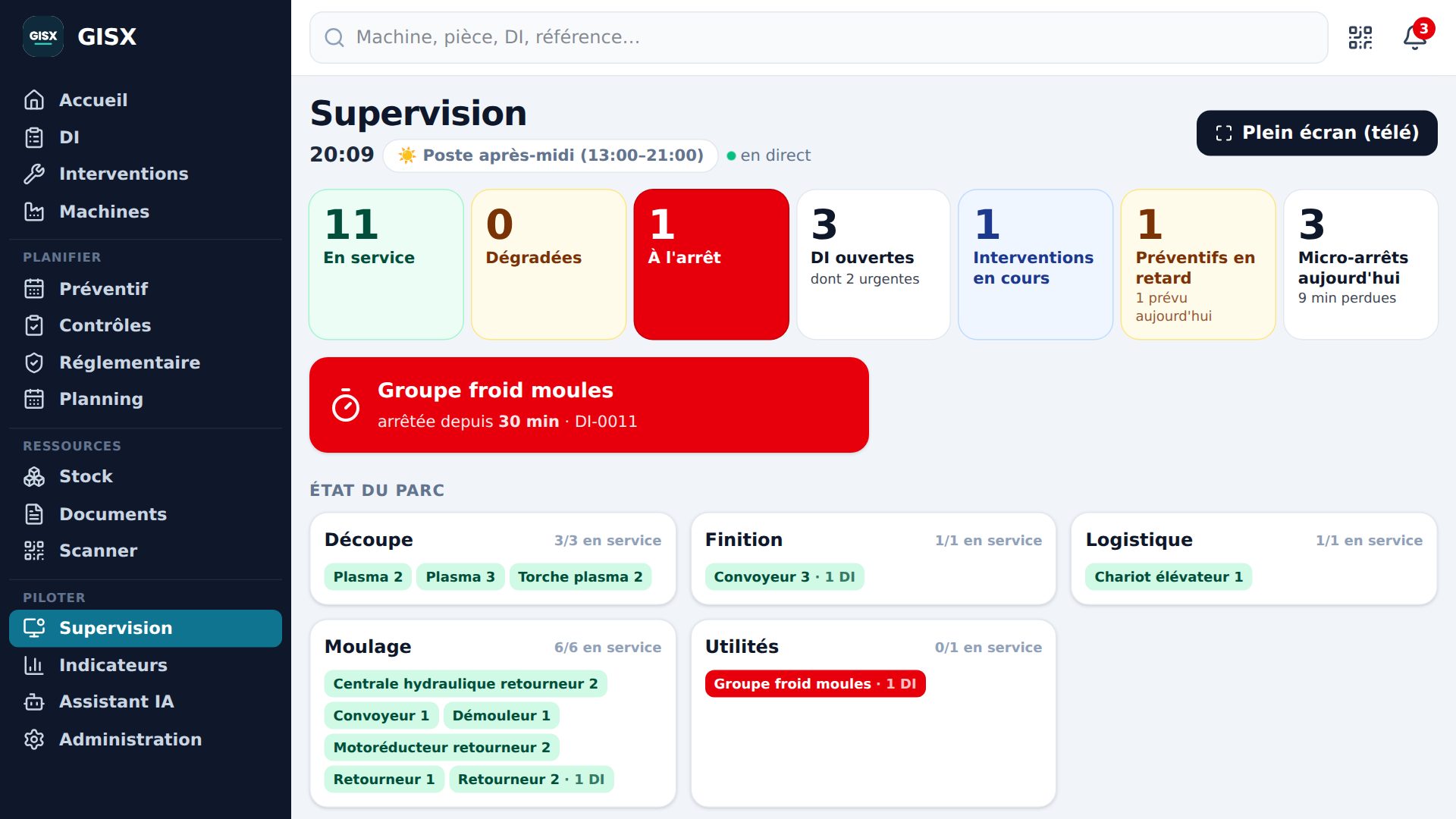
Task: Go to Accueil in sidebar
Action: [x=146, y=100]
